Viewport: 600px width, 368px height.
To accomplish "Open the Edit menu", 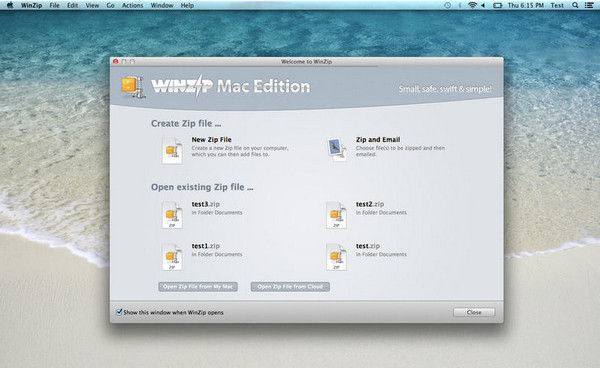I will [x=72, y=5].
